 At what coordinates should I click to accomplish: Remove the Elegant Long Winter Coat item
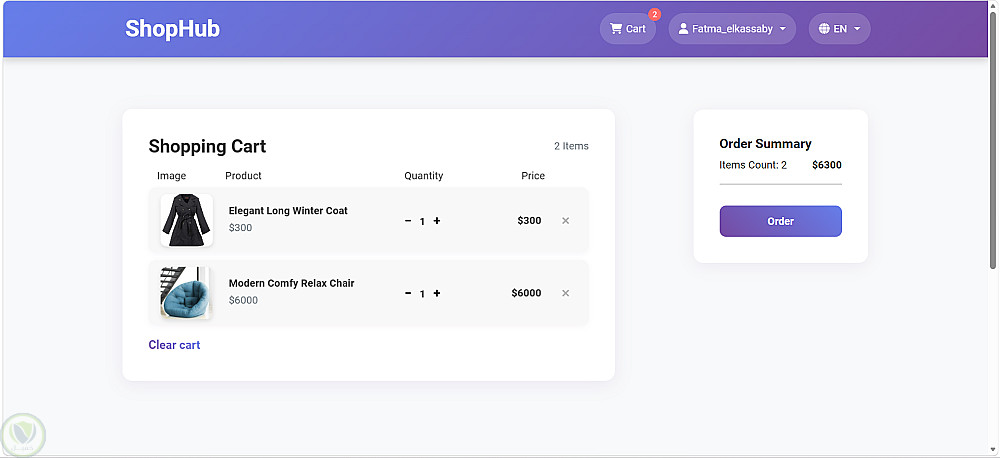click(x=565, y=221)
